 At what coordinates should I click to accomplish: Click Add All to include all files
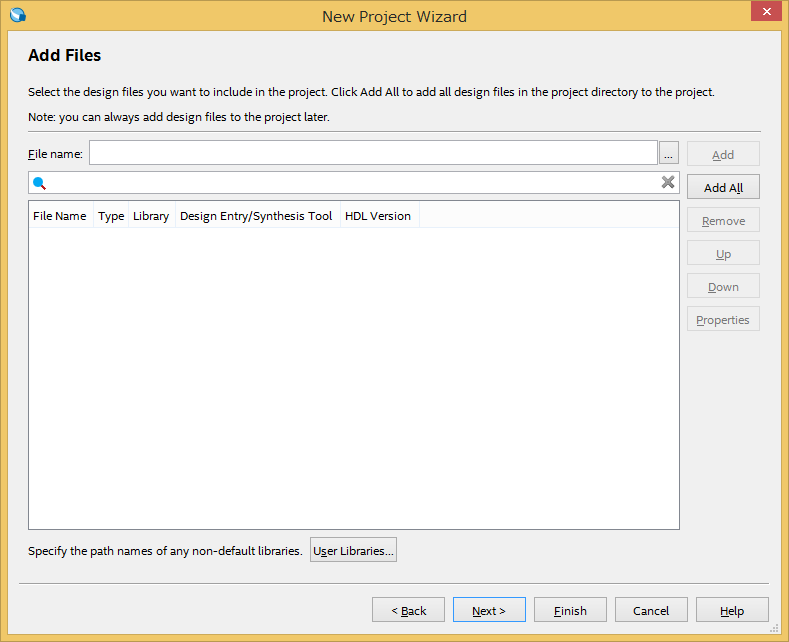tap(723, 187)
